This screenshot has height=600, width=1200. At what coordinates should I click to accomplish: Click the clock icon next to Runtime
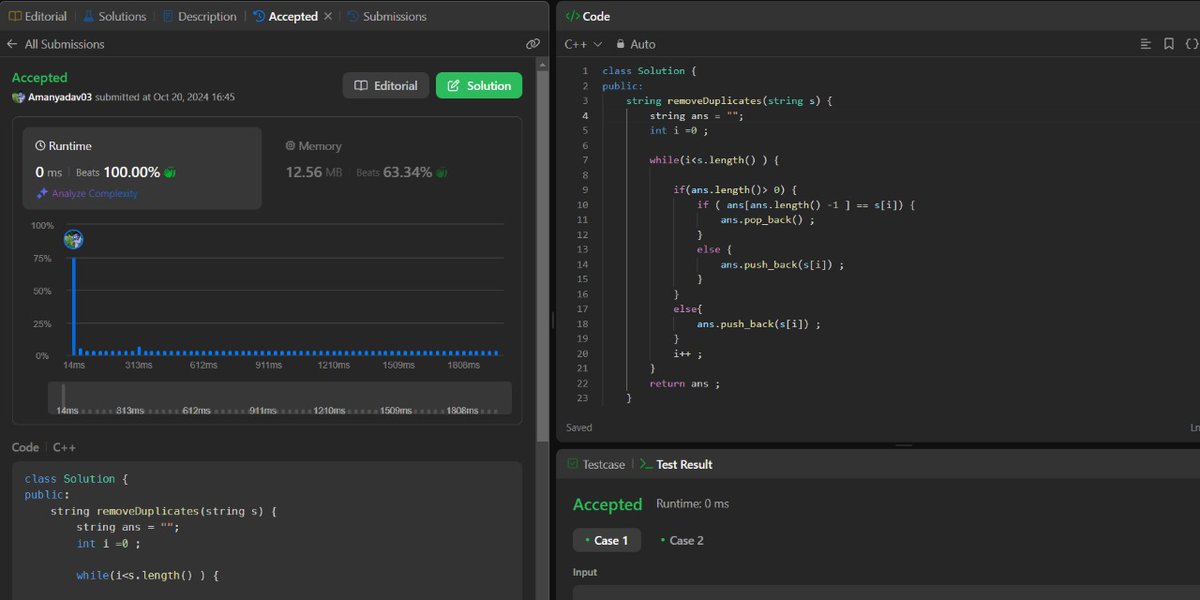click(40, 146)
